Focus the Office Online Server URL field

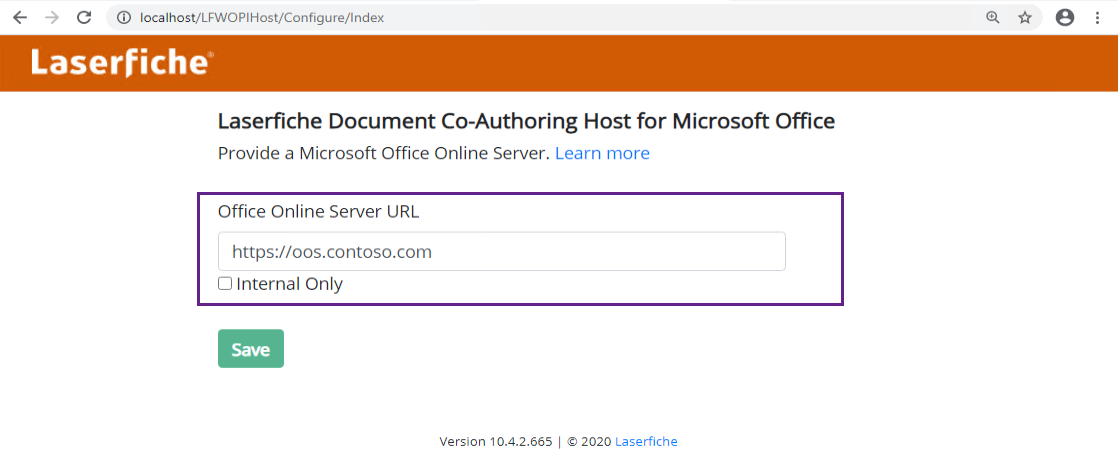(x=502, y=251)
